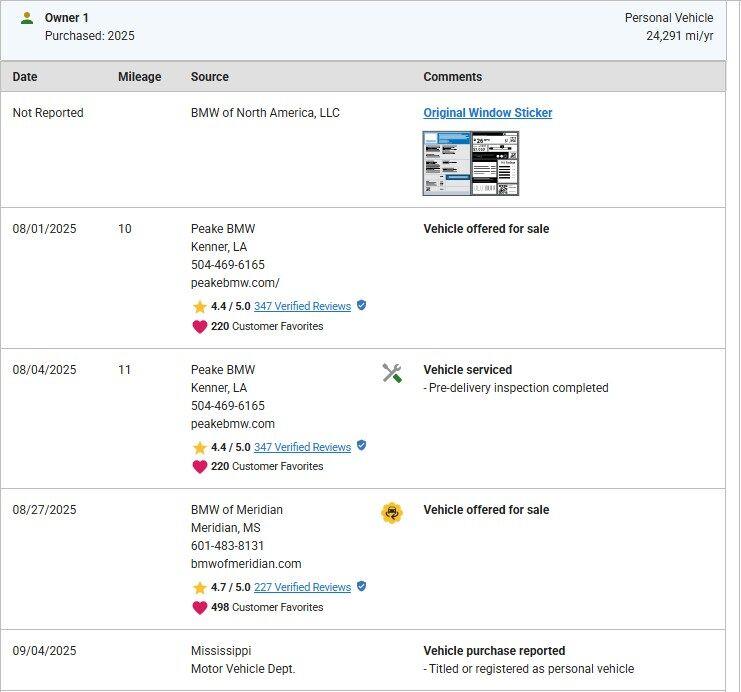Click the Mississippi Motor Vehicle Dept. source
The width and height of the screenshot is (741, 692).
pyautogui.click(x=243, y=659)
